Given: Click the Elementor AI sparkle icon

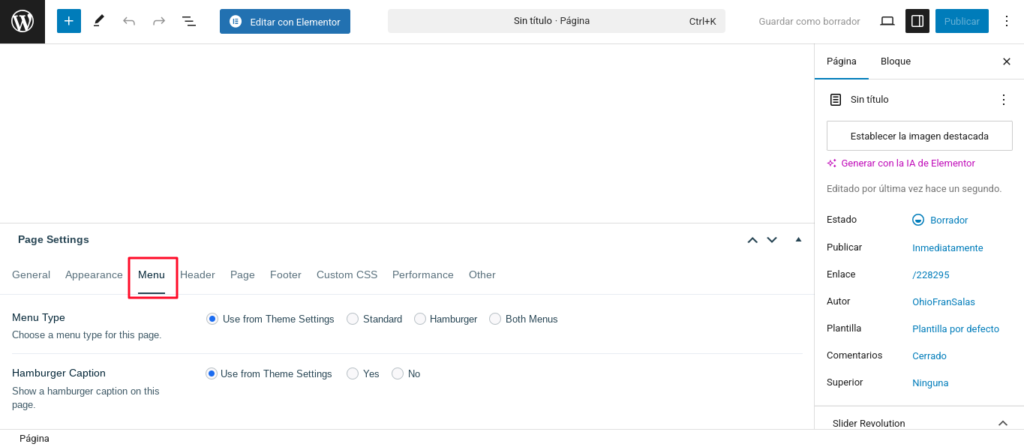Looking at the screenshot, I should click(x=831, y=163).
